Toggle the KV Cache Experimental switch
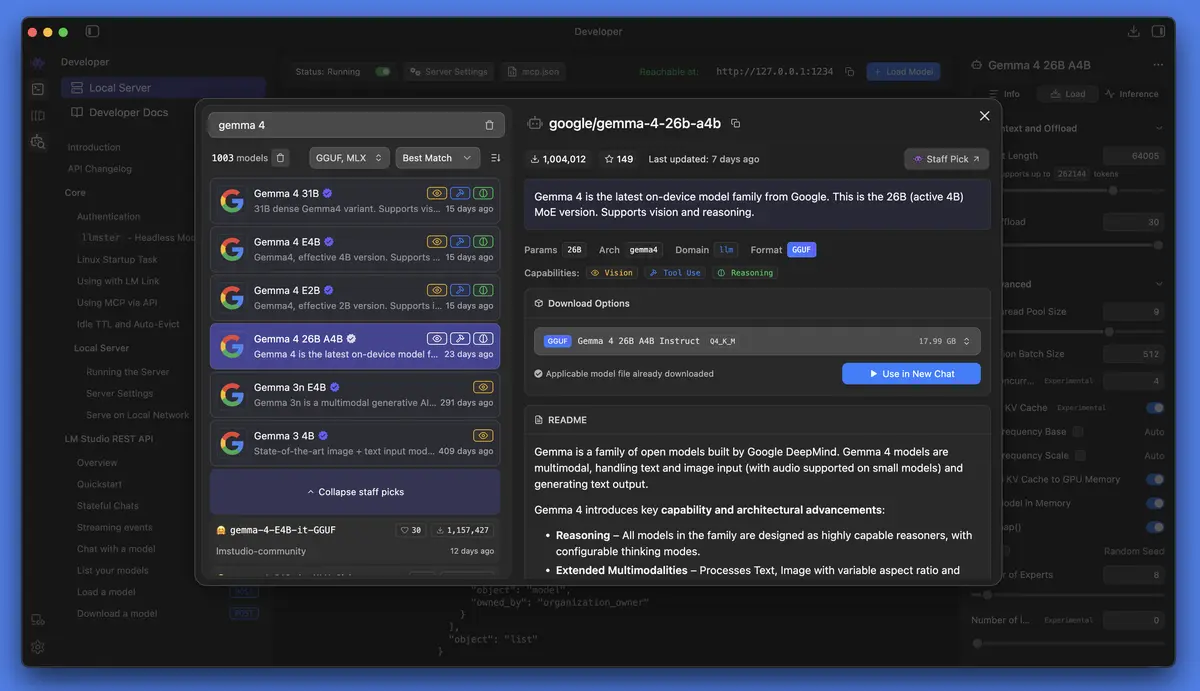This screenshot has width=1200, height=691. [x=1155, y=407]
